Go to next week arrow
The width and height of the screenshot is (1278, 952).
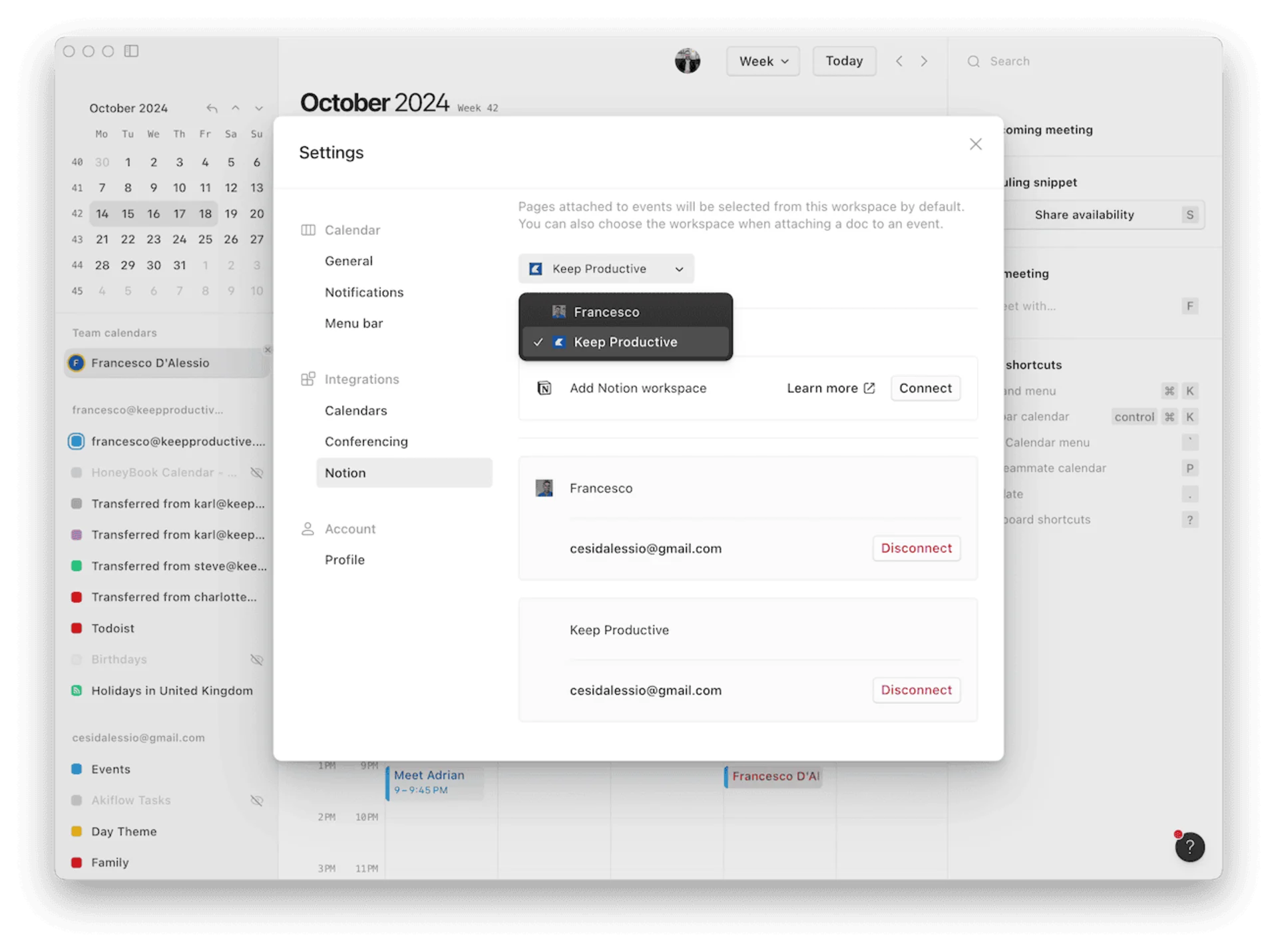(924, 61)
